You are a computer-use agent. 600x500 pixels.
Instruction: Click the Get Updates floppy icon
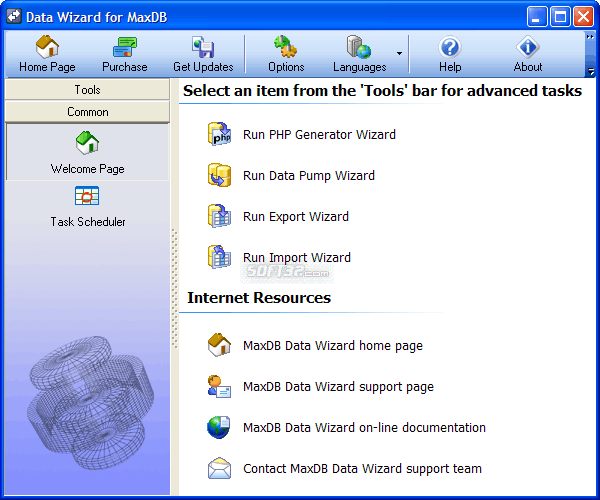(203, 47)
